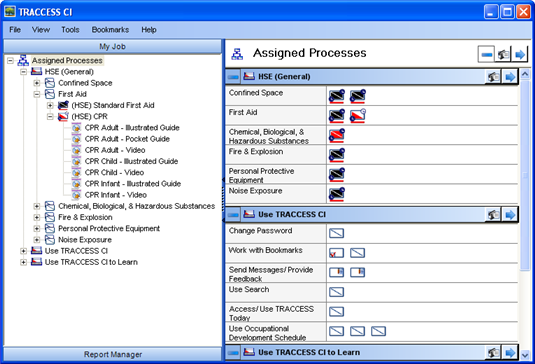Collapse the Assigned Processes tree root

click(x=11, y=61)
